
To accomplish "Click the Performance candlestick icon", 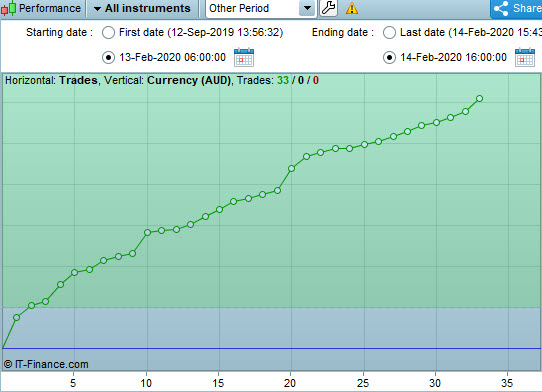I will (x=8, y=8).
